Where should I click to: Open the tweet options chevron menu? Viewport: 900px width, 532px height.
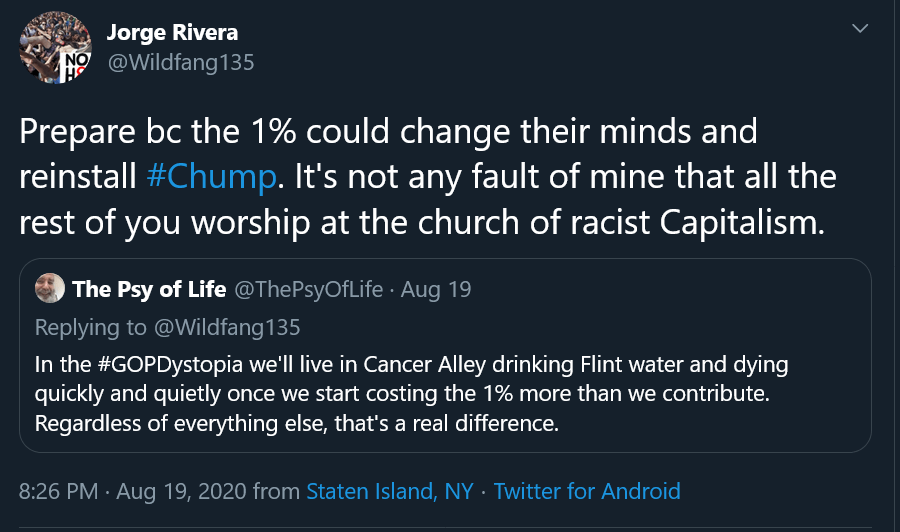859,29
